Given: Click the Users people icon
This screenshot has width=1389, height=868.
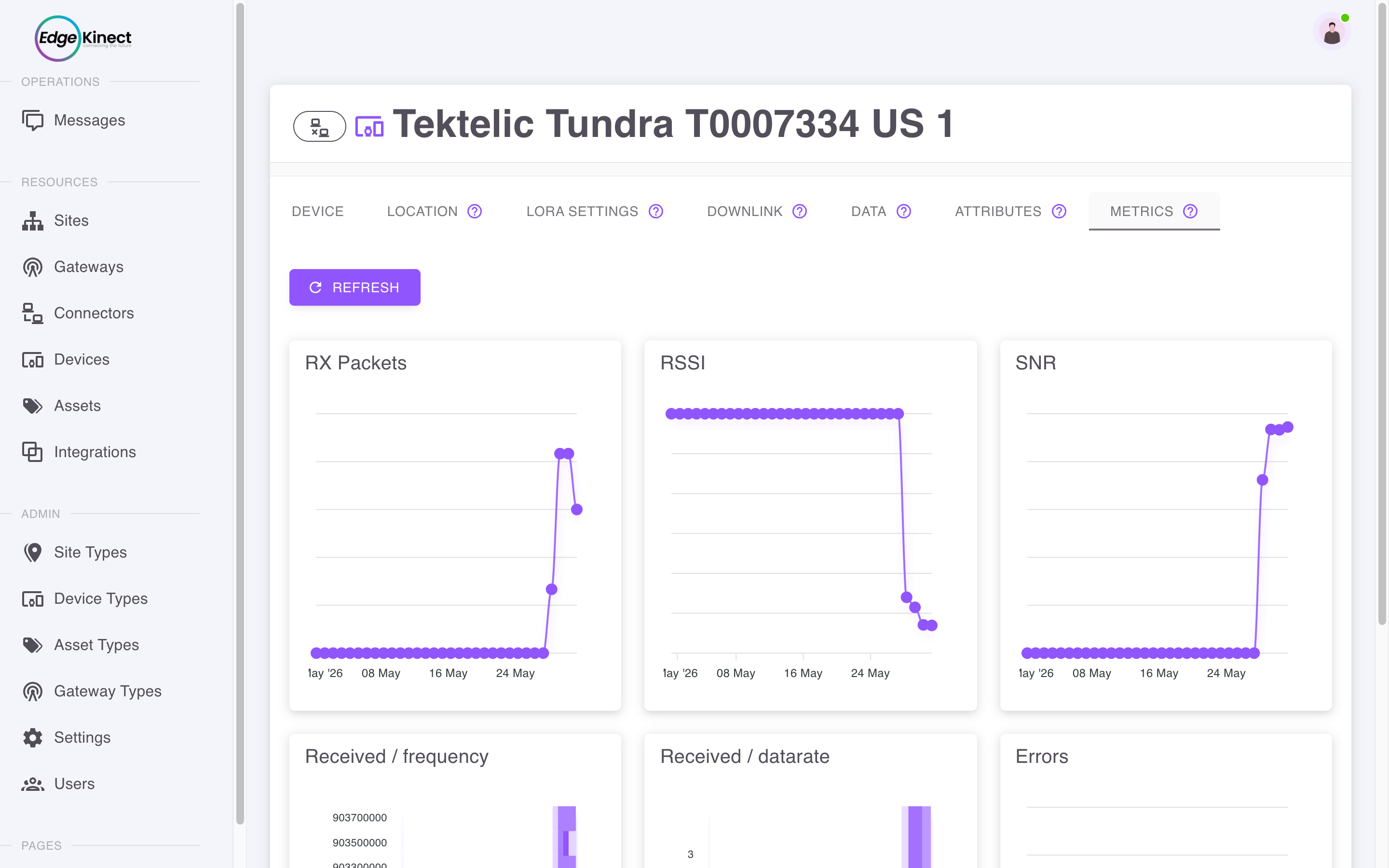Looking at the screenshot, I should [x=33, y=784].
